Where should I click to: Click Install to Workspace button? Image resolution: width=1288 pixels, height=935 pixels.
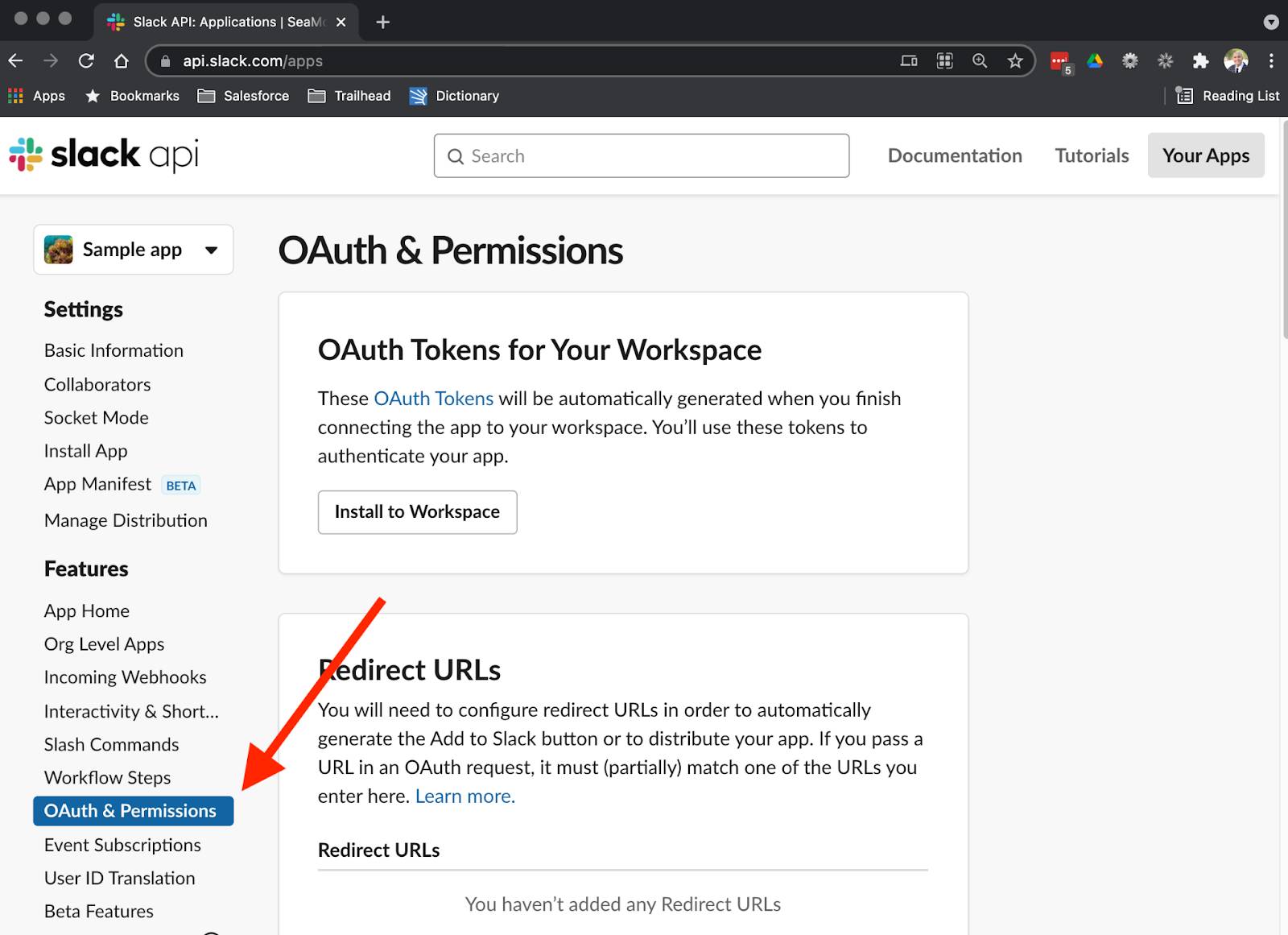tap(417, 512)
